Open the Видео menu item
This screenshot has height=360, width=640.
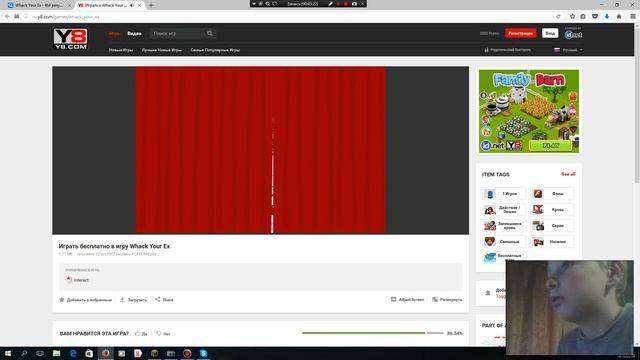[x=134, y=33]
